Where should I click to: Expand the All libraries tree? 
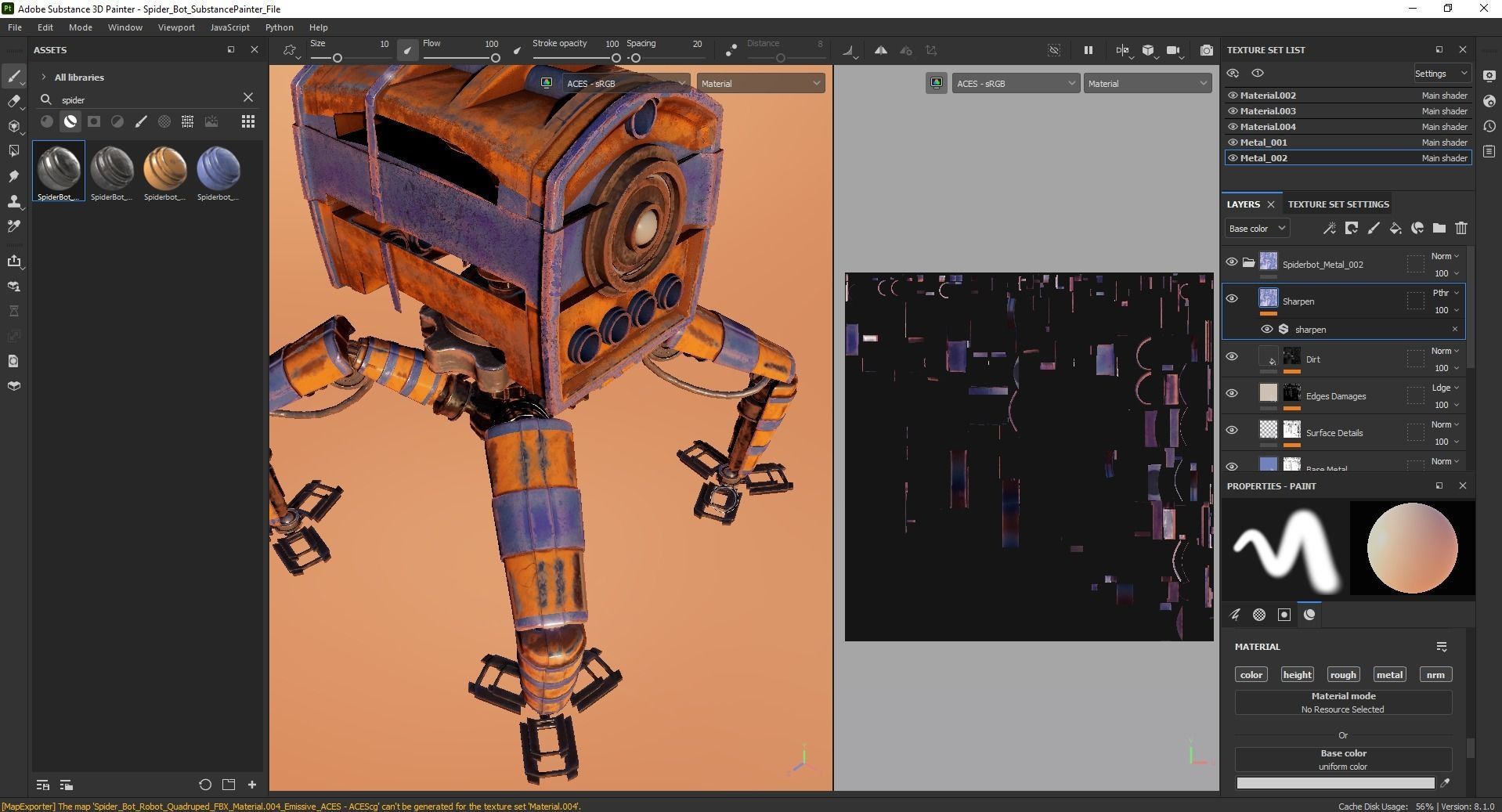(x=44, y=78)
